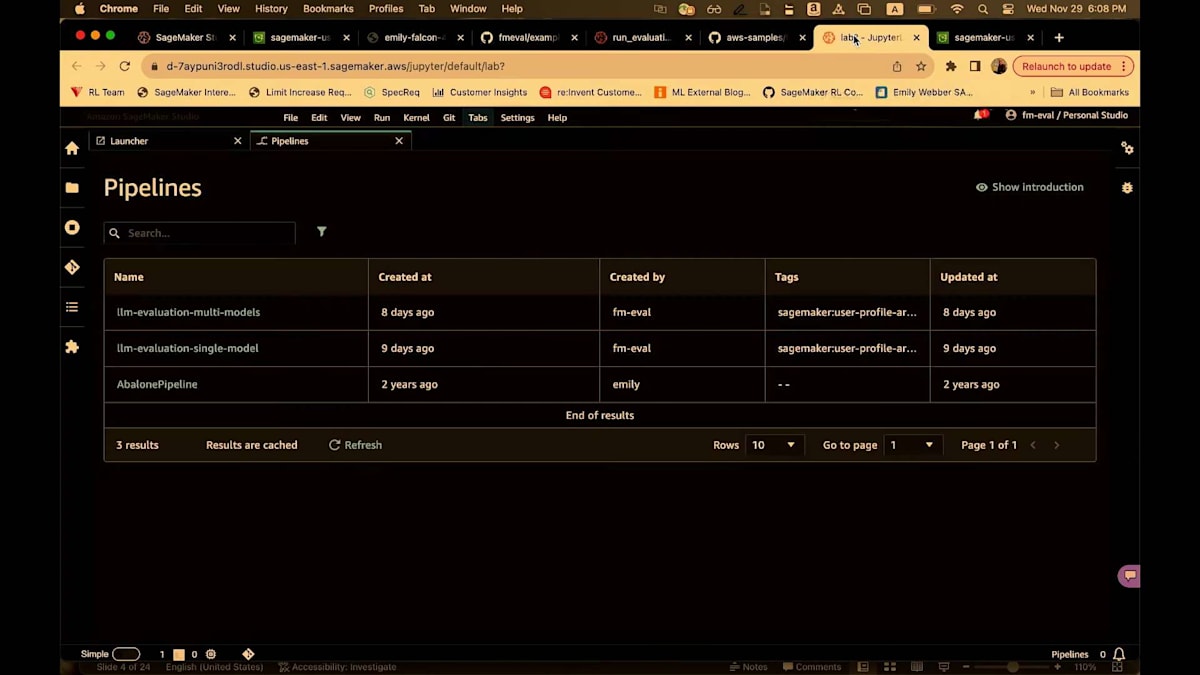Click the browser reload icon
1200x675 pixels.
click(x=125, y=66)
